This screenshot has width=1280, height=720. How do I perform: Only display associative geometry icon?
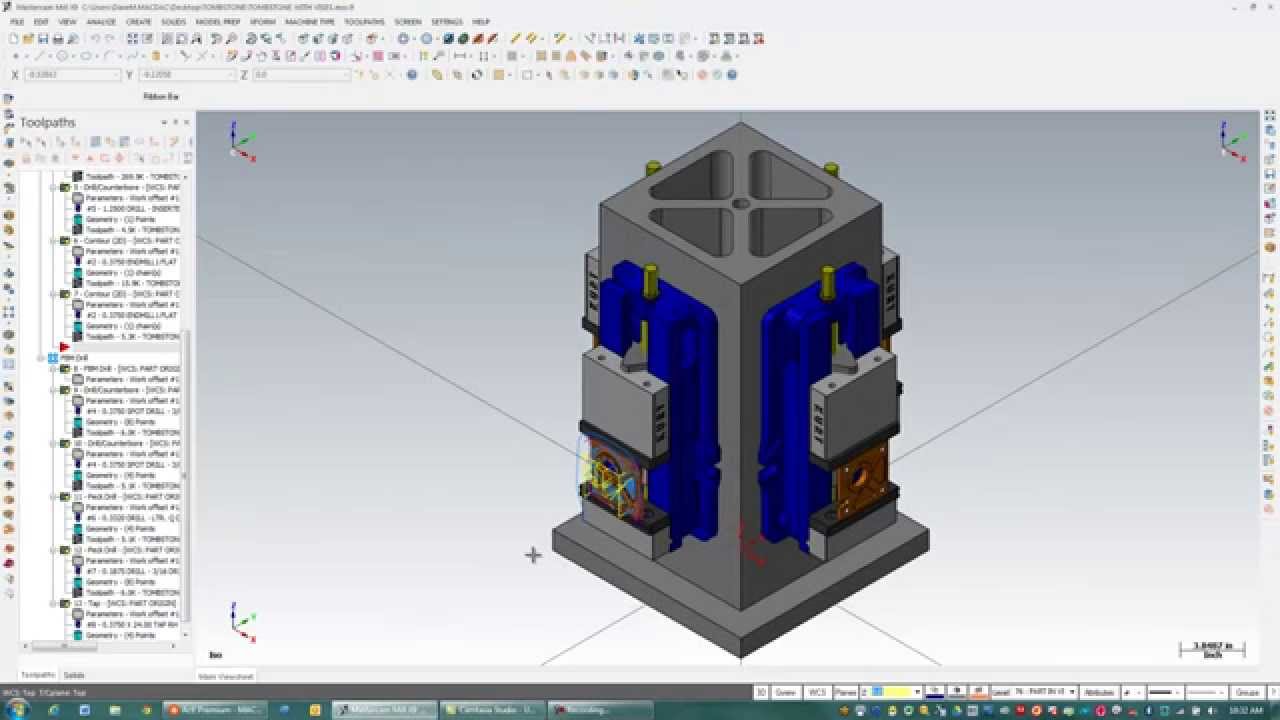coord(155,158)
